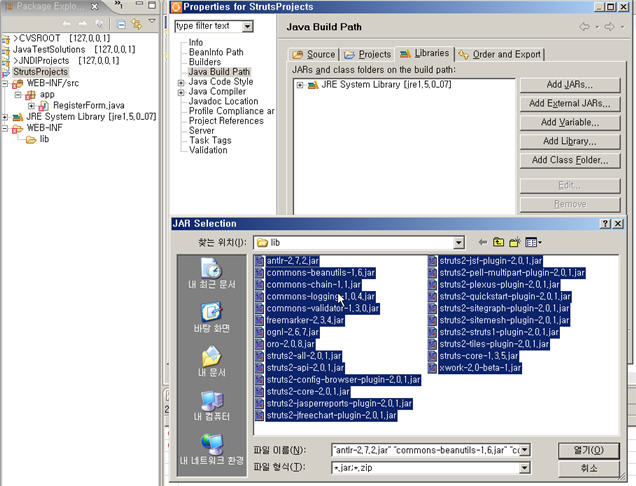
Task: Click the Add External JARs... button
Action: [570, 103]
